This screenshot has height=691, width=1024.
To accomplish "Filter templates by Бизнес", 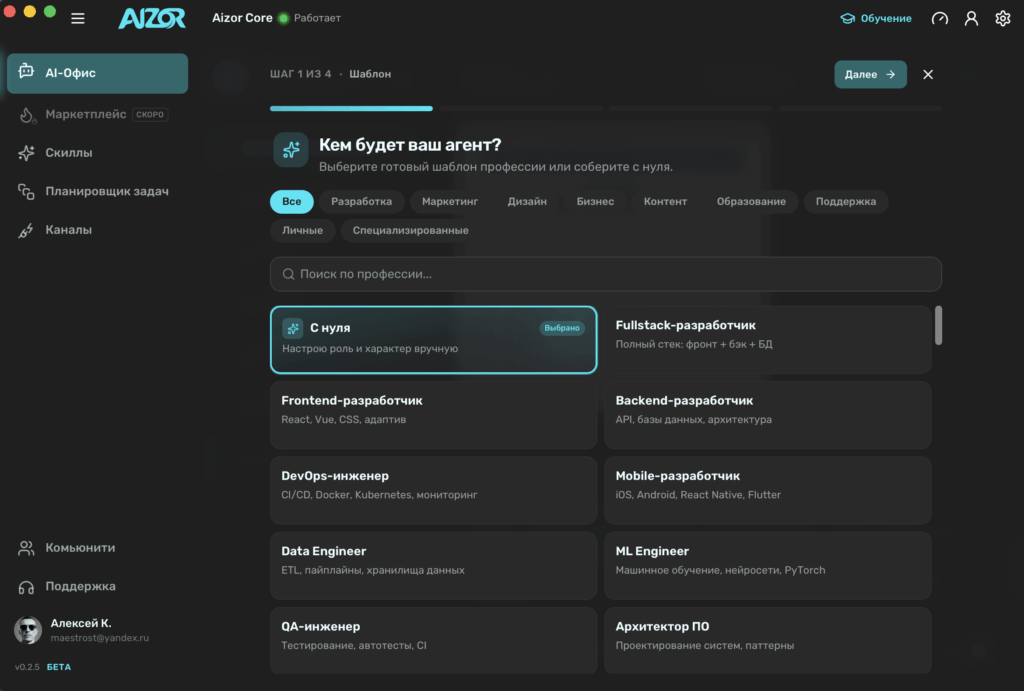I will coord(595,201).
